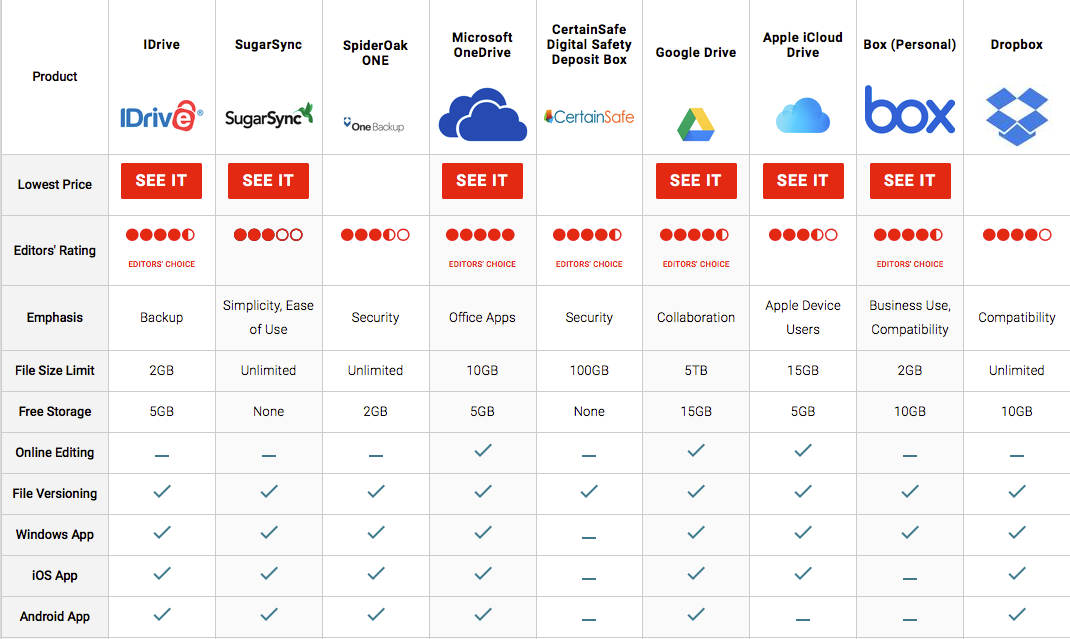Viewport: 1070px width, 639px height.
Task: Click the SpiderOak One Backup logo
Action: (x=374, y=125)
